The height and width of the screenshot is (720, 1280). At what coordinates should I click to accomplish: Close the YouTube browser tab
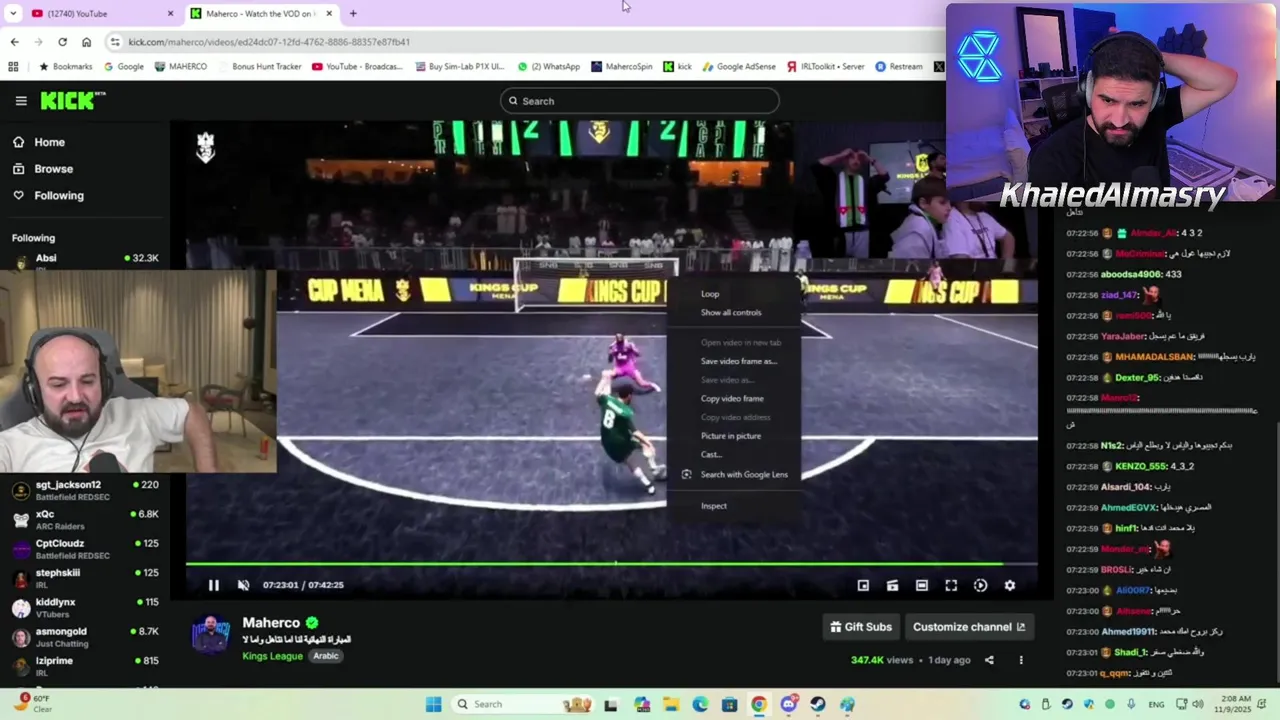(x=170, y=14)
